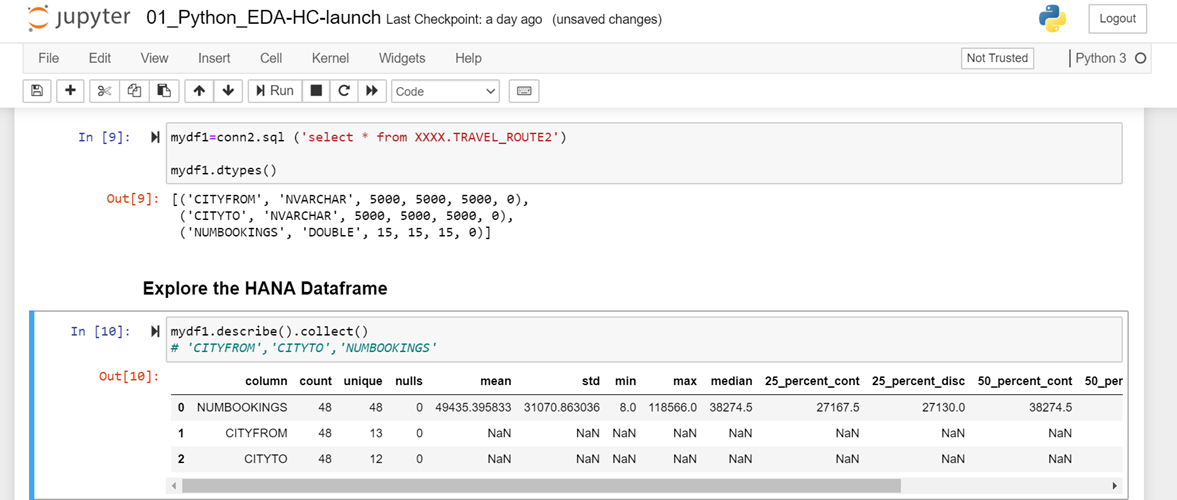Insert a cell below with plus icon

point(71,91)
